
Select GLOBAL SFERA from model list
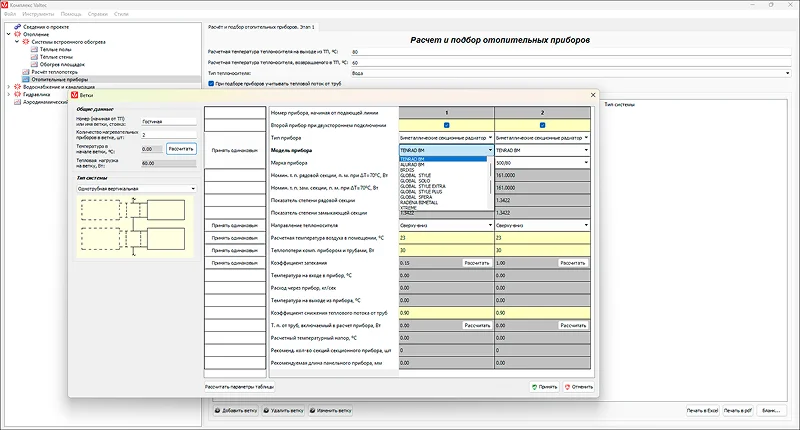point(443,197)
